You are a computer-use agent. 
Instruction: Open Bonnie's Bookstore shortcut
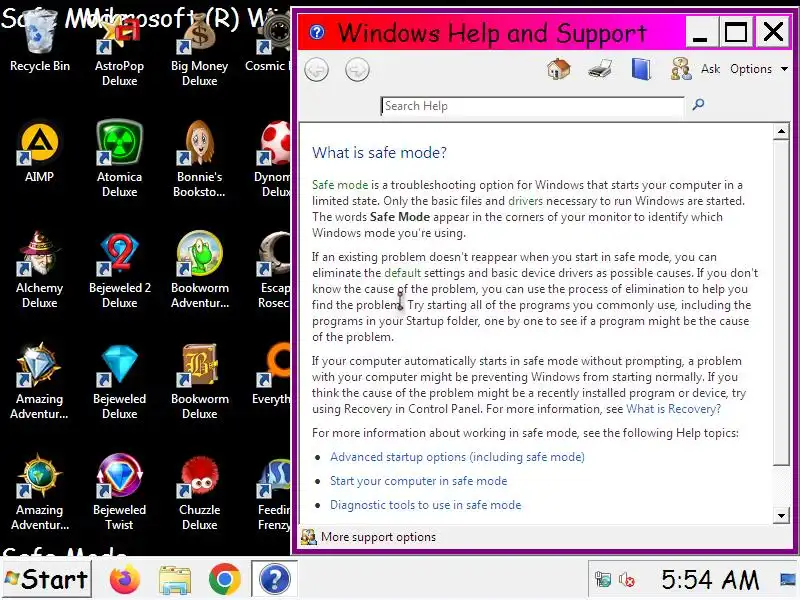coord(199,159)
